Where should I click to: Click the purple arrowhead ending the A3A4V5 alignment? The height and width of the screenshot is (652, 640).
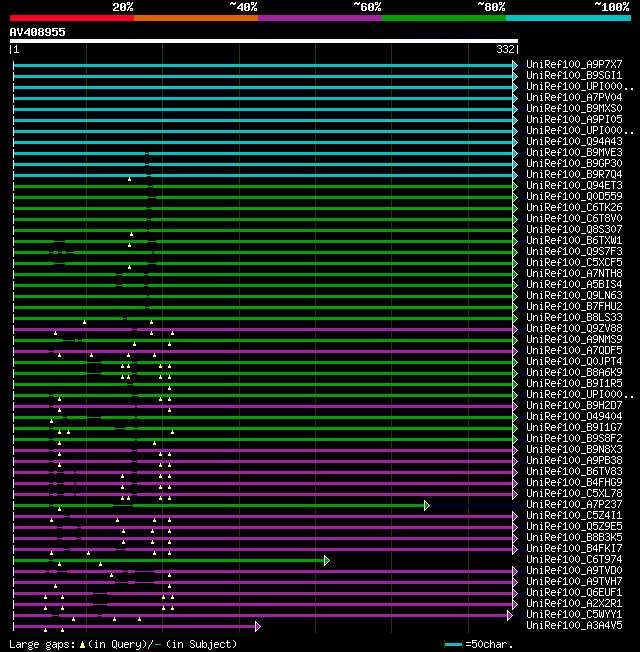tap(258, 626)
